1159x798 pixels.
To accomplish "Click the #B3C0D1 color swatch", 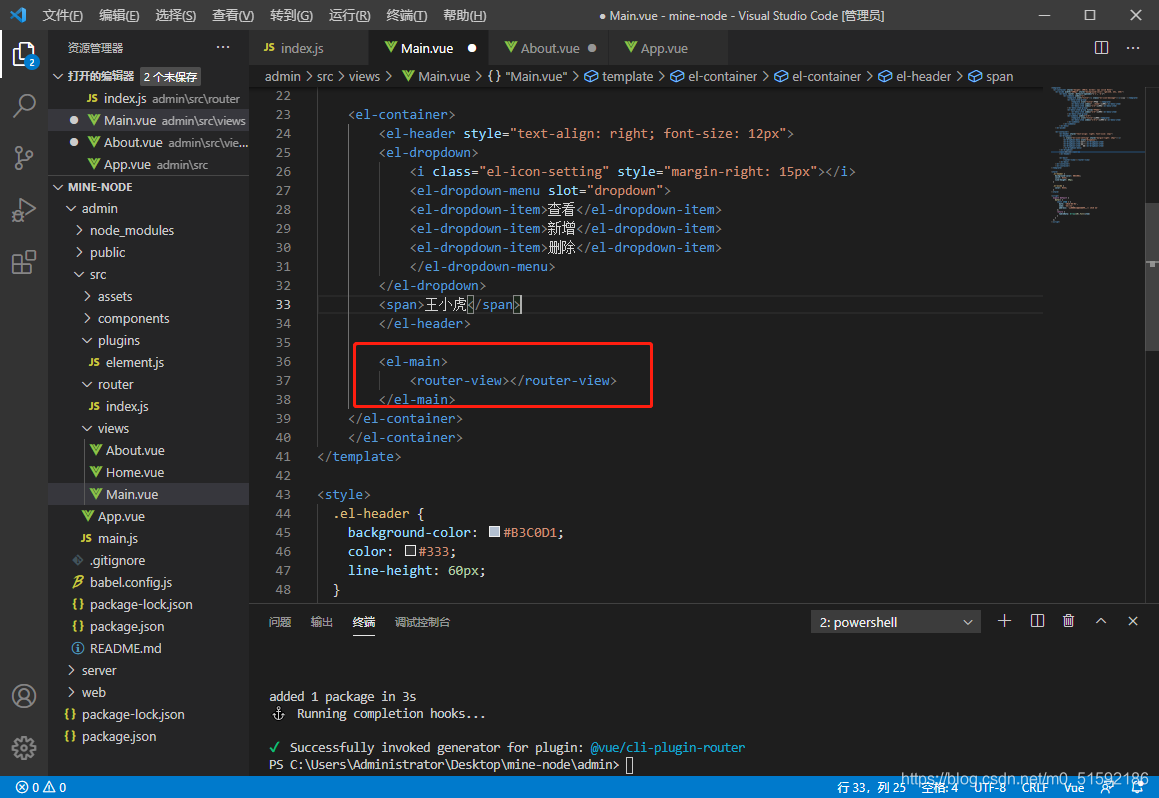I will coord(494,532).
